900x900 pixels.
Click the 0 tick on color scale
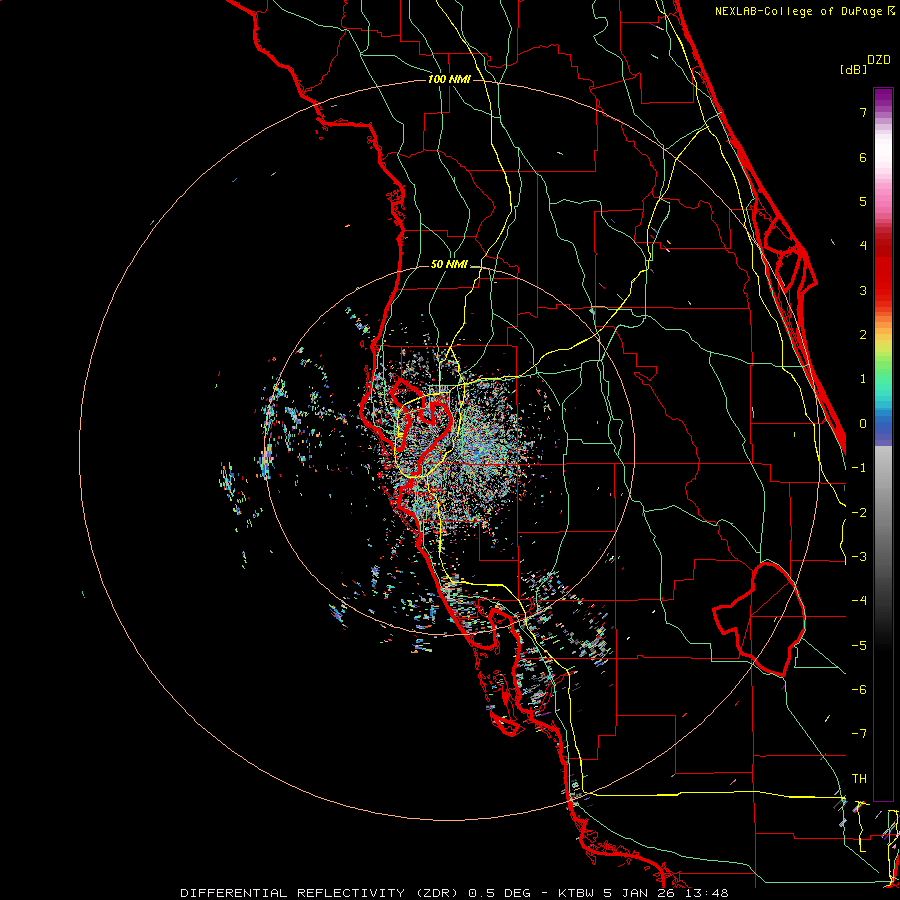pyautogui.click(x=863, y=424)
